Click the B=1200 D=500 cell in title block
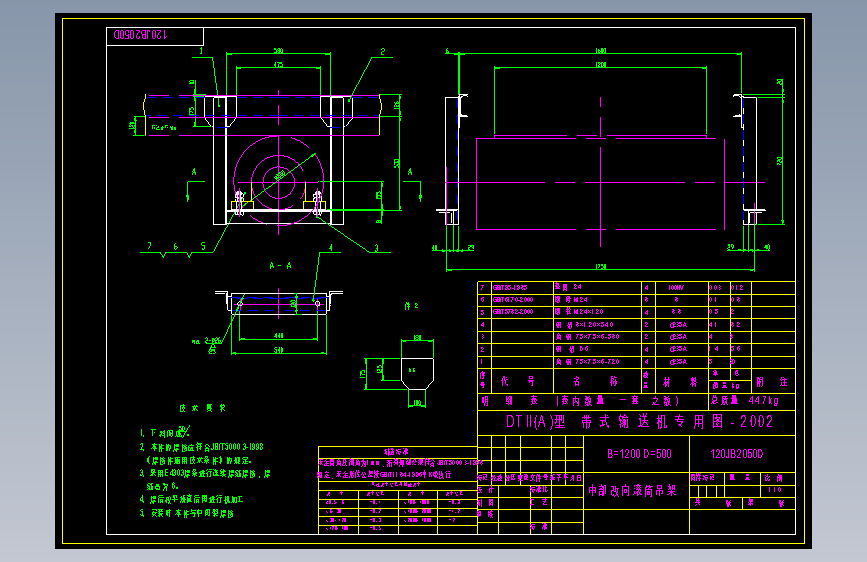867x562 pixels. click(x=639, y=454)
